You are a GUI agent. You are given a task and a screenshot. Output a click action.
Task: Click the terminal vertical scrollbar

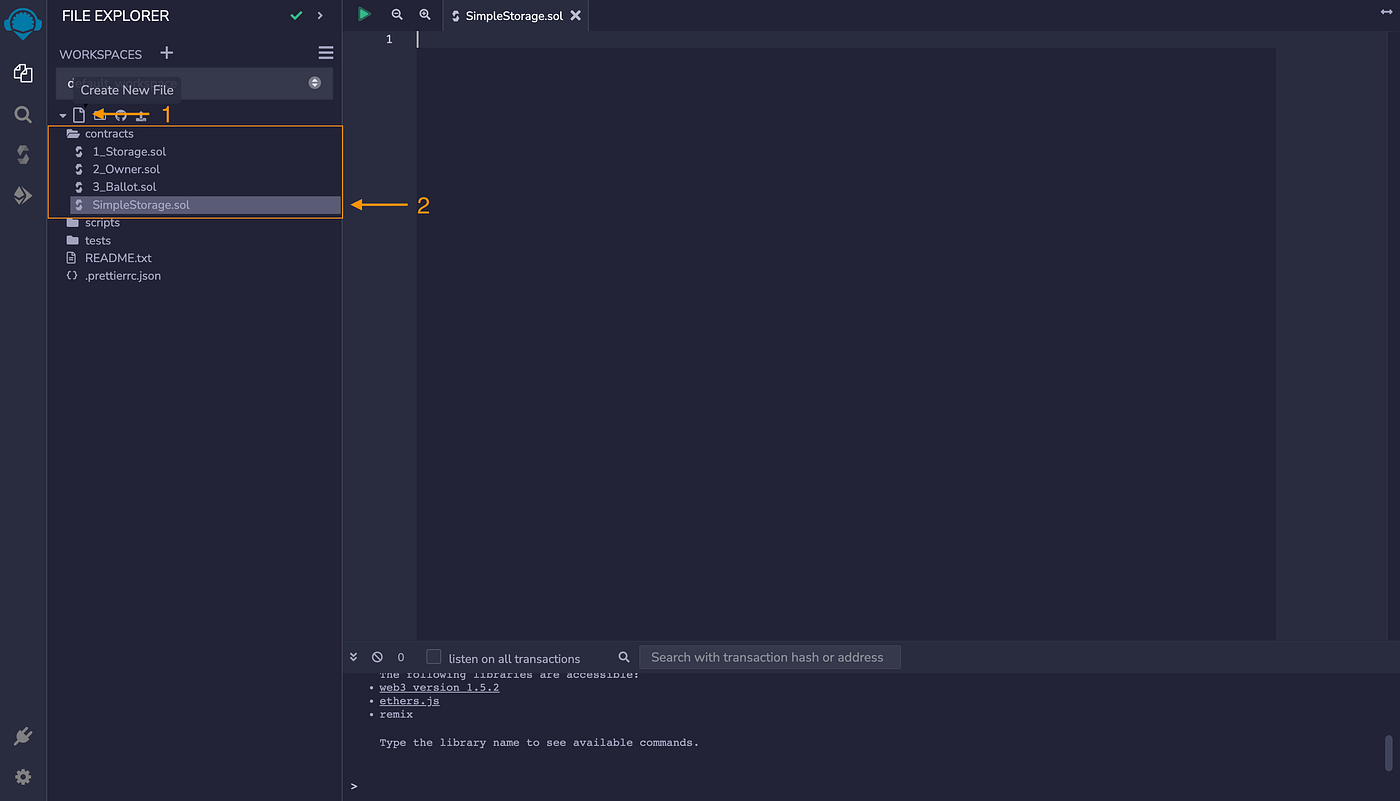point(1388,753)
